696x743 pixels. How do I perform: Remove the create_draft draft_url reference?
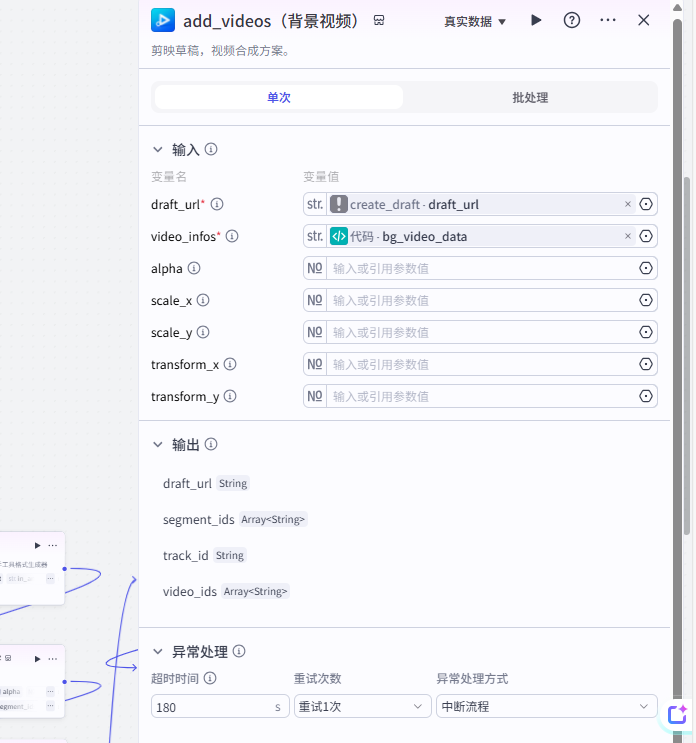pos(628,204)
